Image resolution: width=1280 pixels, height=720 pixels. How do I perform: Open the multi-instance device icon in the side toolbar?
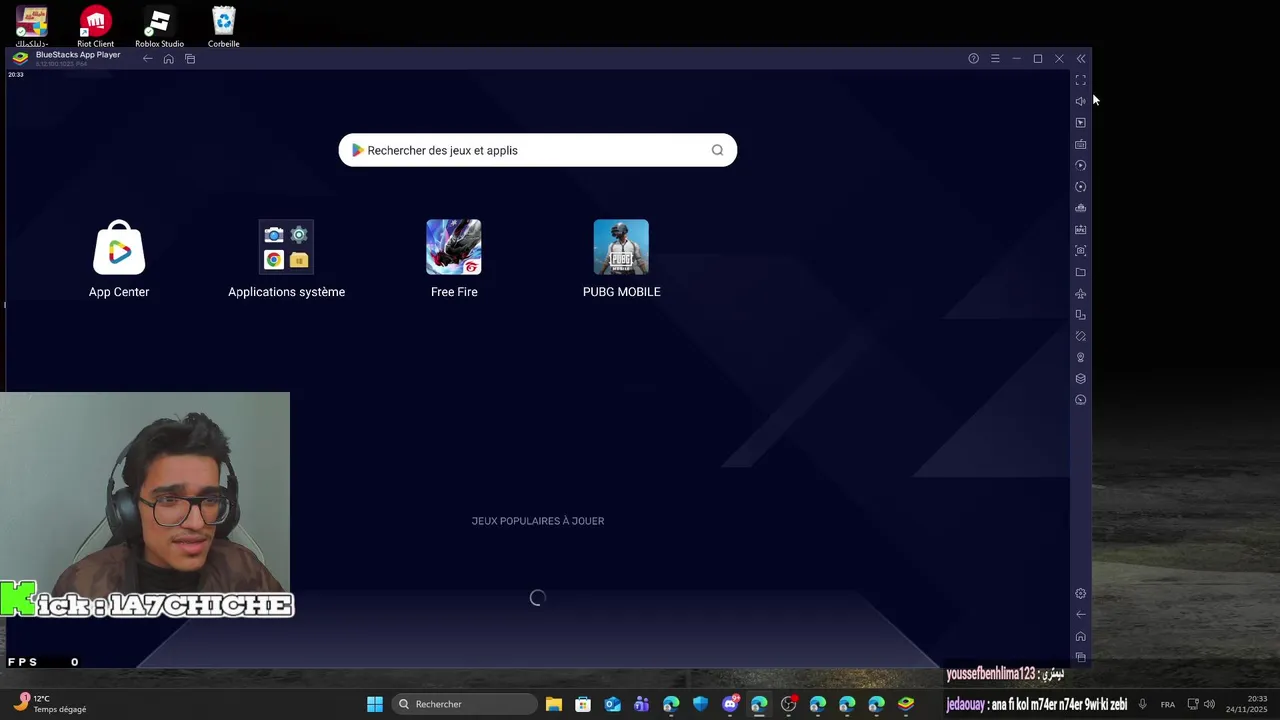1080,315
